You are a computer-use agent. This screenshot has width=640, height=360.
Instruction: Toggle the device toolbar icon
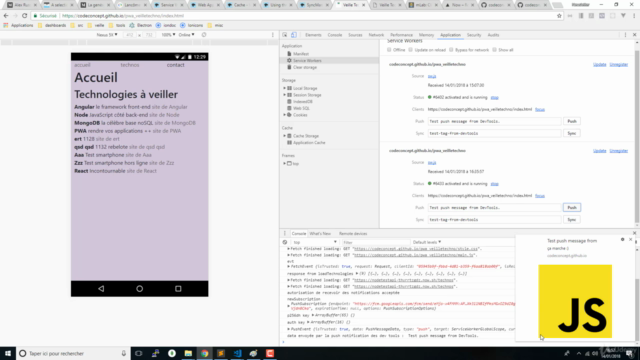(293, 35)
